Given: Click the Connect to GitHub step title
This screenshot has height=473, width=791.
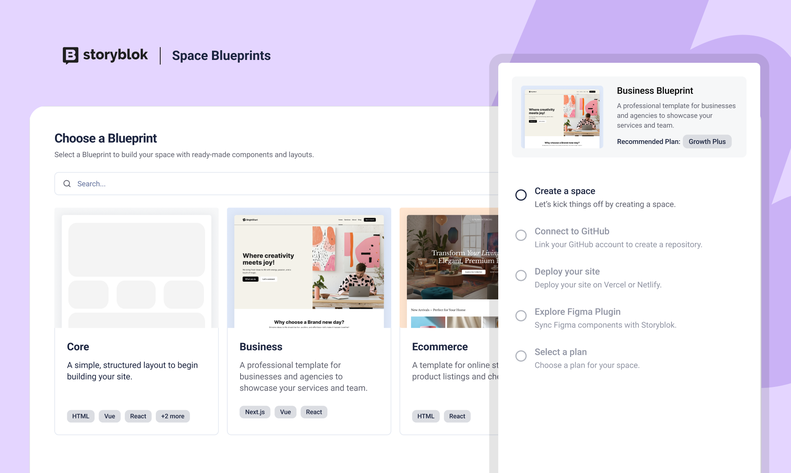Looking at the screenshot, I should pos(572,231).
